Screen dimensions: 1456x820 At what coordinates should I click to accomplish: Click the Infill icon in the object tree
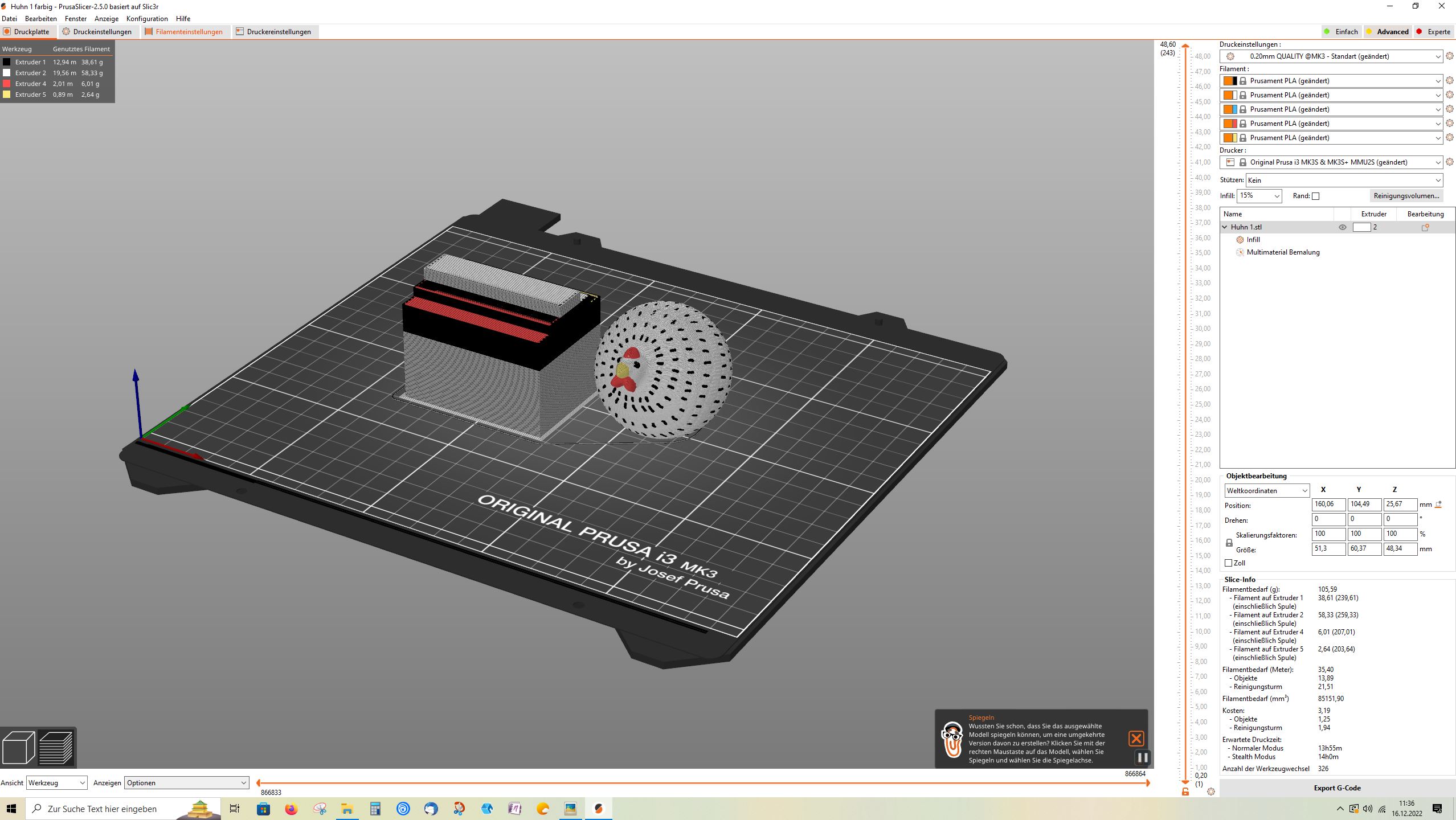tap(1240, 240)
